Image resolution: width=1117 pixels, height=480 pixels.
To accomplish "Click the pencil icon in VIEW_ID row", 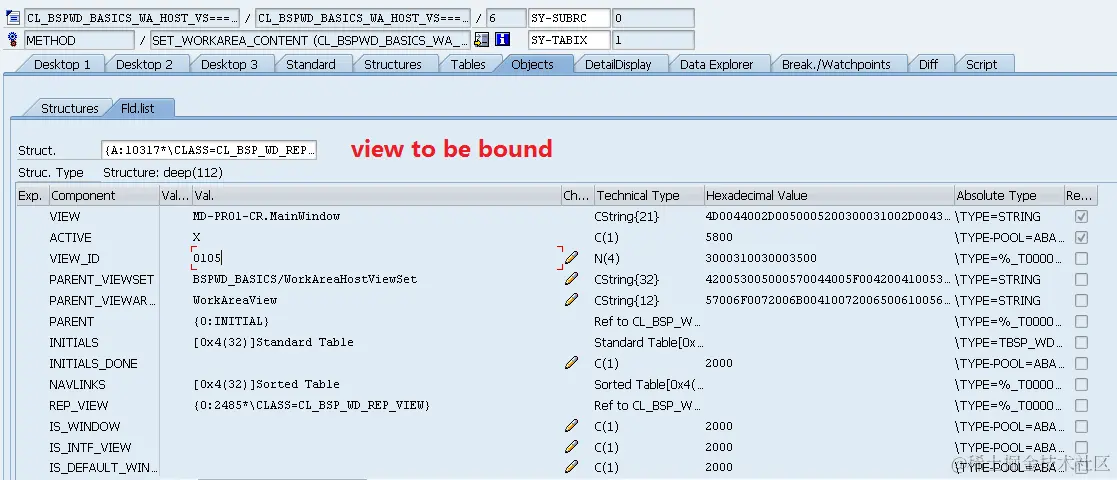I will click(571, 258).
